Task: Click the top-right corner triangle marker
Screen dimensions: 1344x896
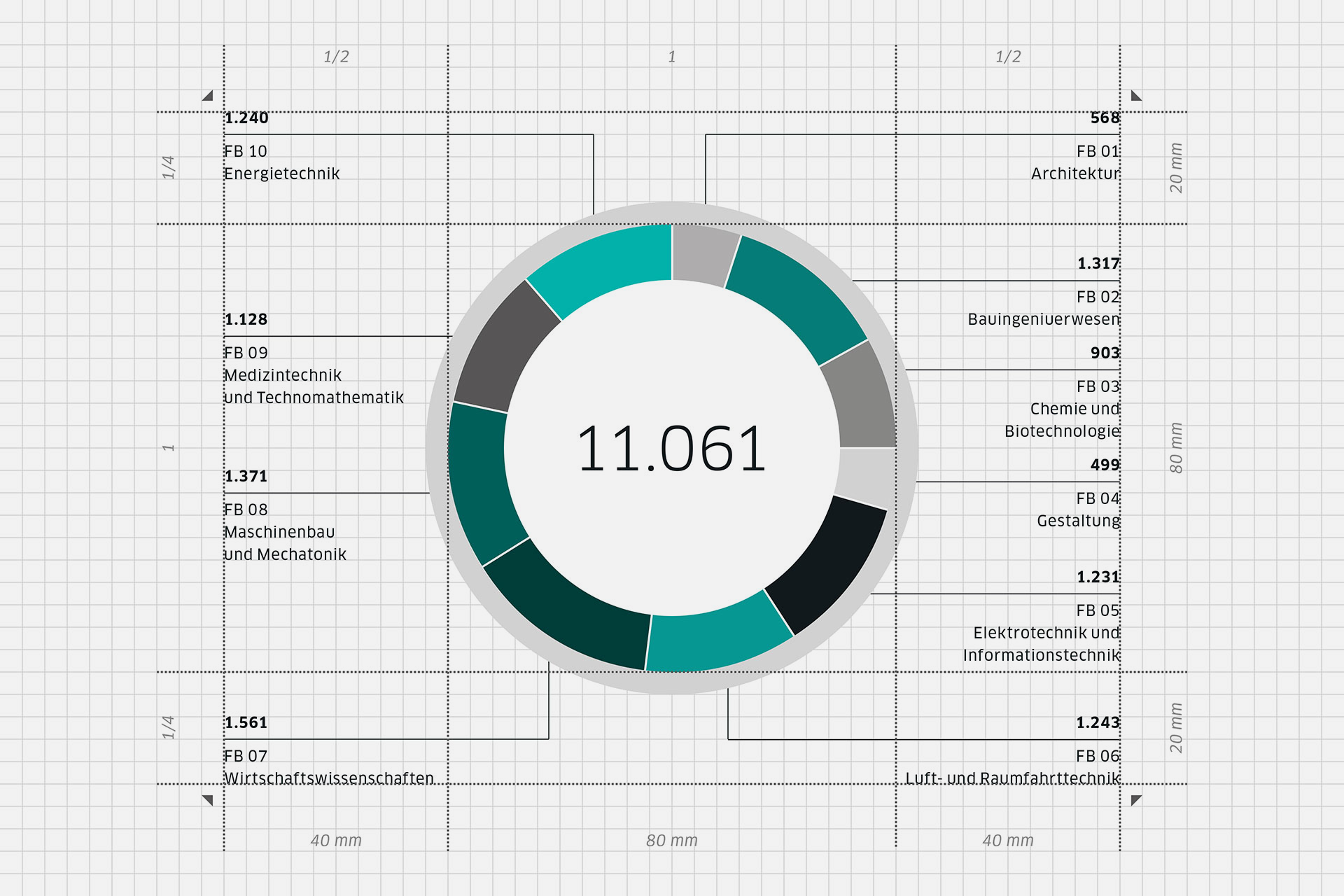Action: click(1135, 96)
